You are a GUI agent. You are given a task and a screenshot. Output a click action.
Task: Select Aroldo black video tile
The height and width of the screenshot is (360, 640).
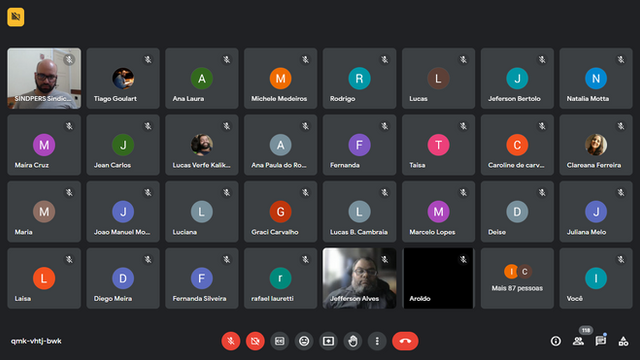click(x=438, y=278)
